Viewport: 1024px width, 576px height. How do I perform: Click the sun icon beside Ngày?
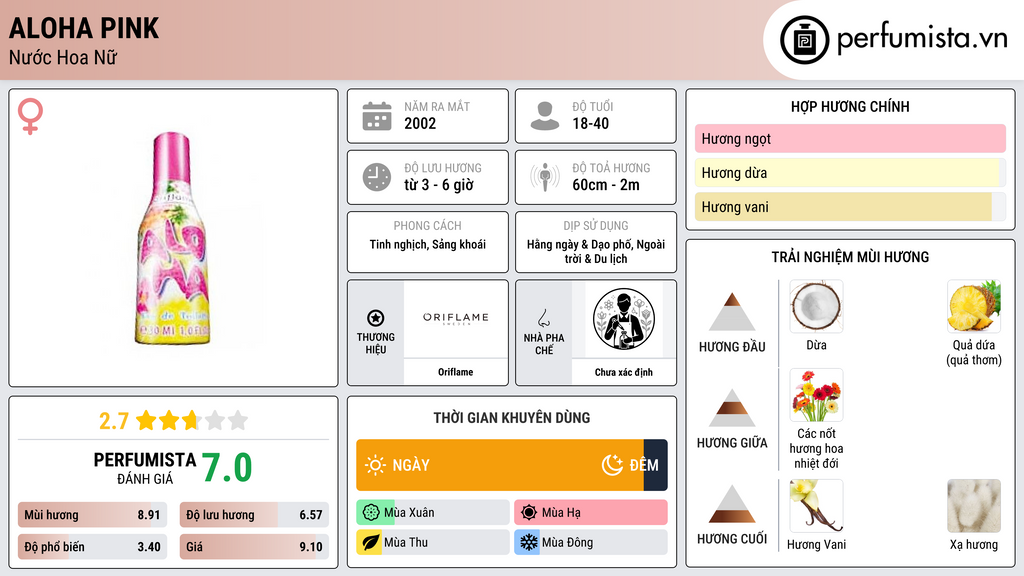(375, 465)
